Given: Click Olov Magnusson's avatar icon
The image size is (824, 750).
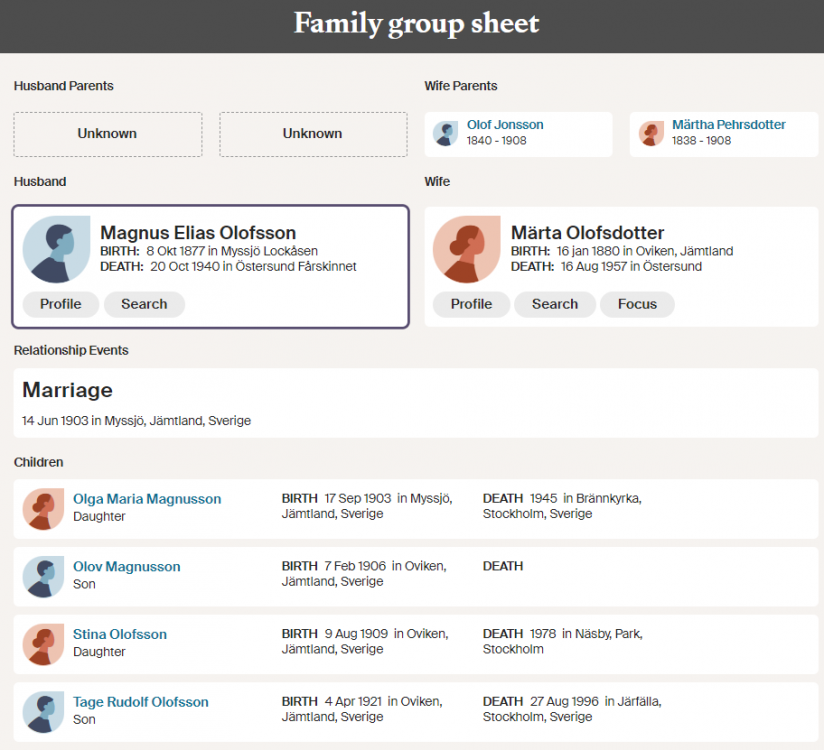Looking at the screenshot, I should pos(43,577).
